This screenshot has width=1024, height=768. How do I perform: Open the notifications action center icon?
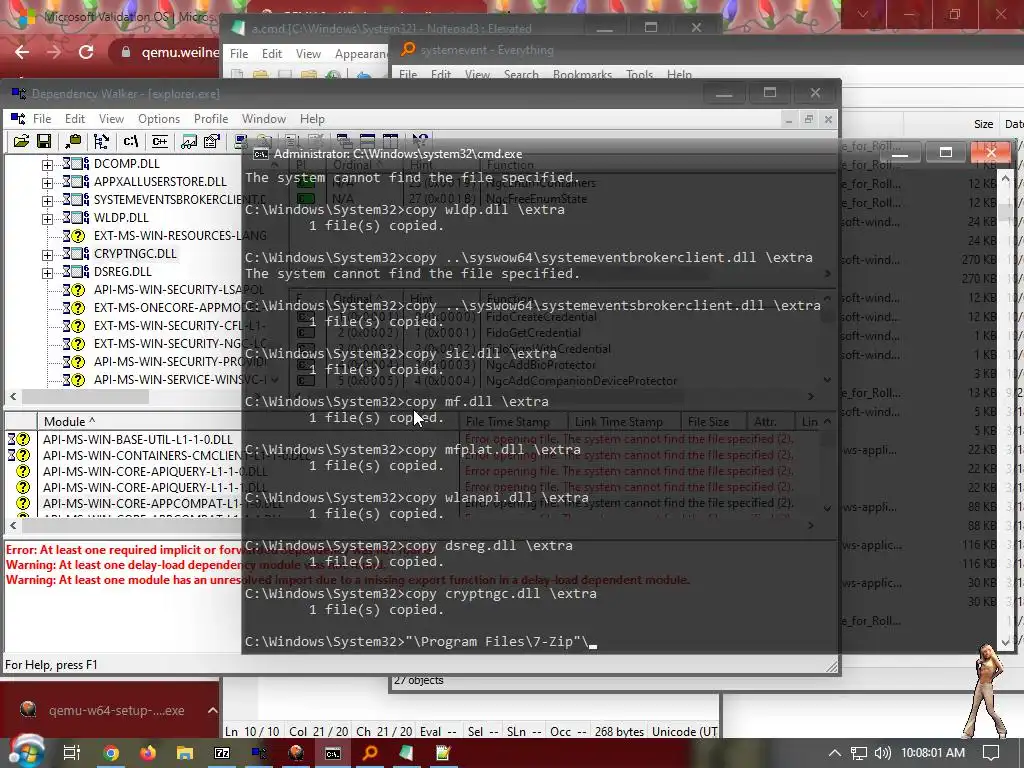[991, 753]
